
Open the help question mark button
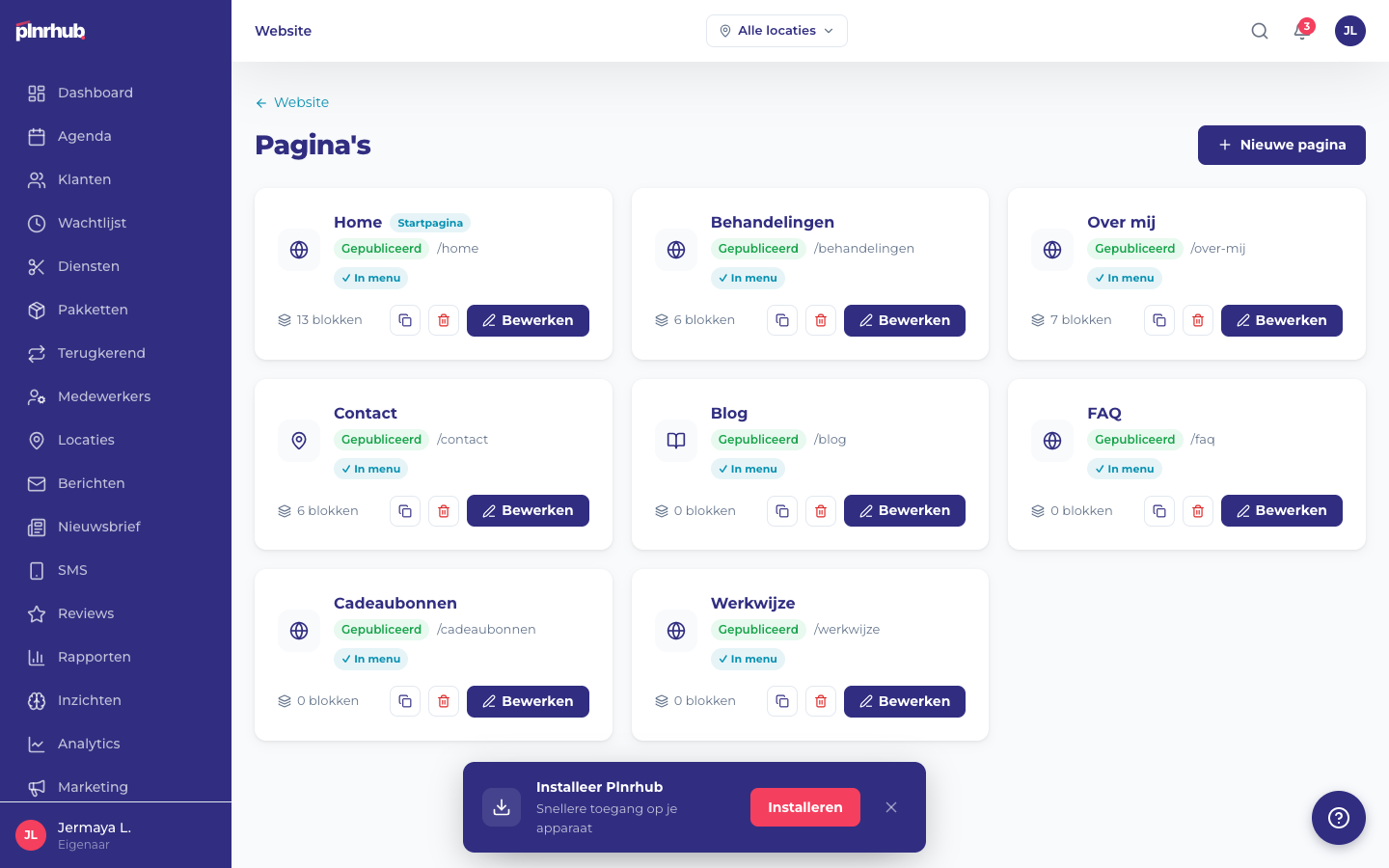pyautogui.click(x=1338, y=818)
